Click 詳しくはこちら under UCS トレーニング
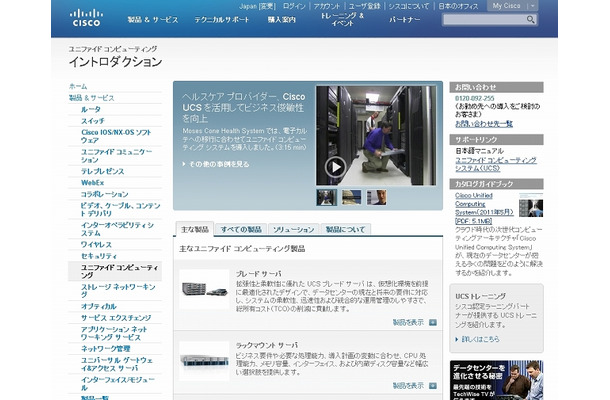The image size is (610, 400). (x=480, y=339)
